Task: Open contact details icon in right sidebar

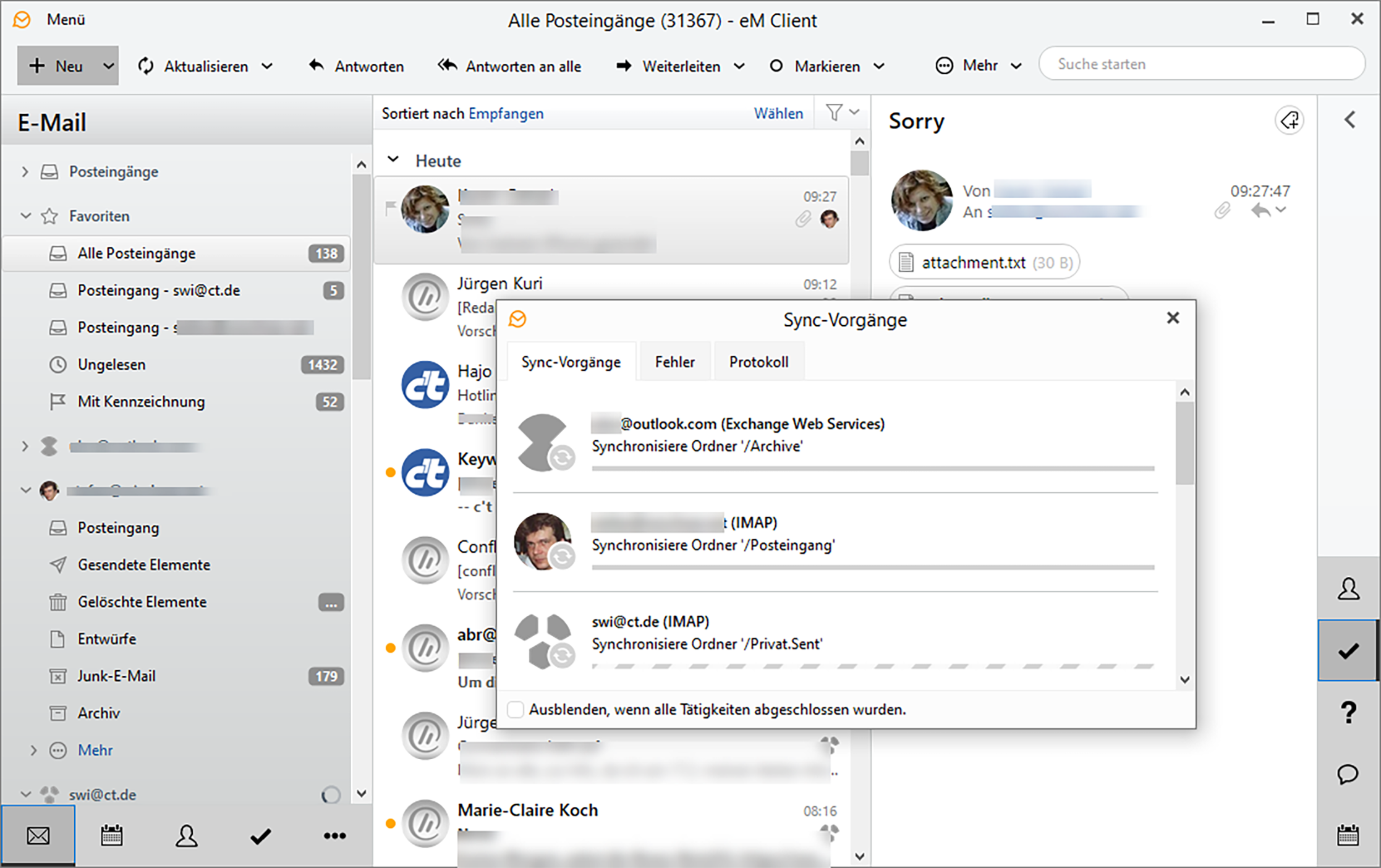Action: [x=1348, y=589]
